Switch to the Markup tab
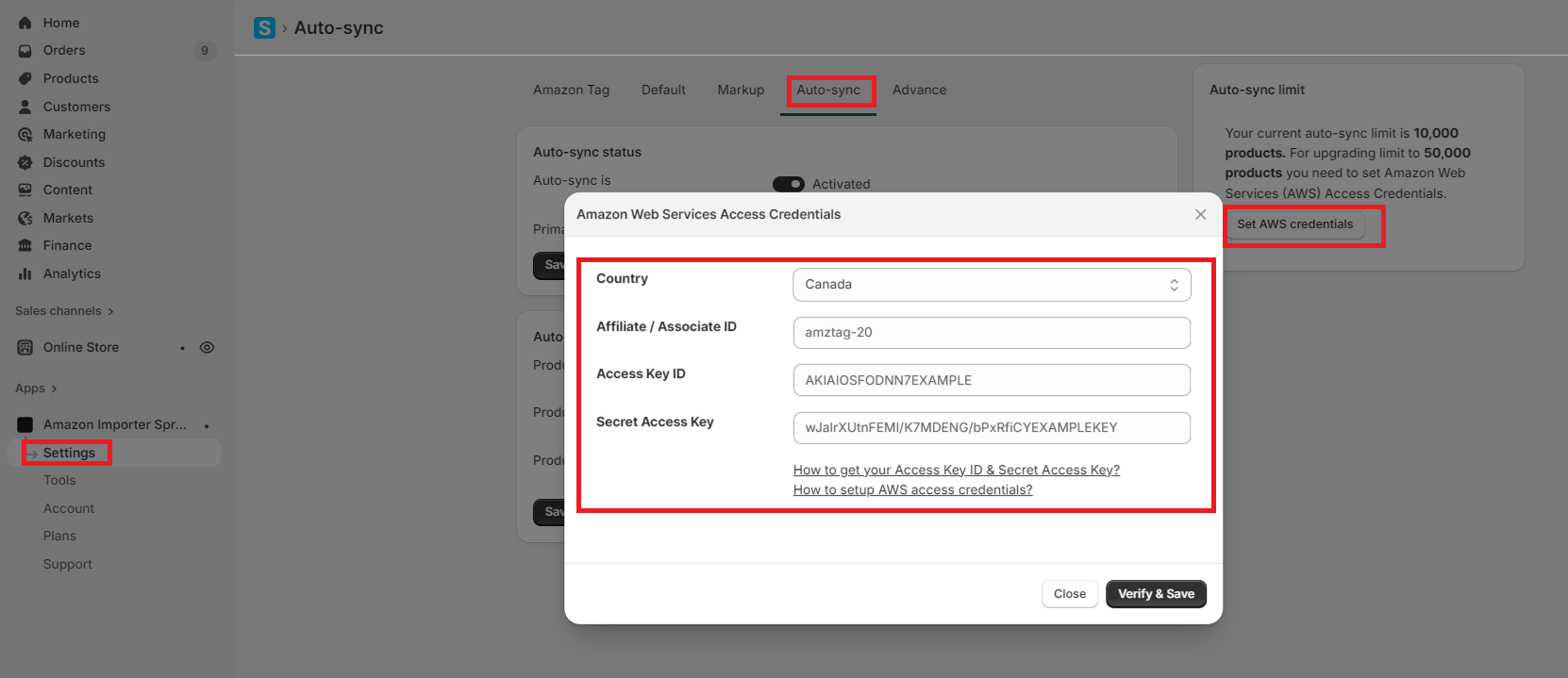1568x678 pixels. (741, 90)
